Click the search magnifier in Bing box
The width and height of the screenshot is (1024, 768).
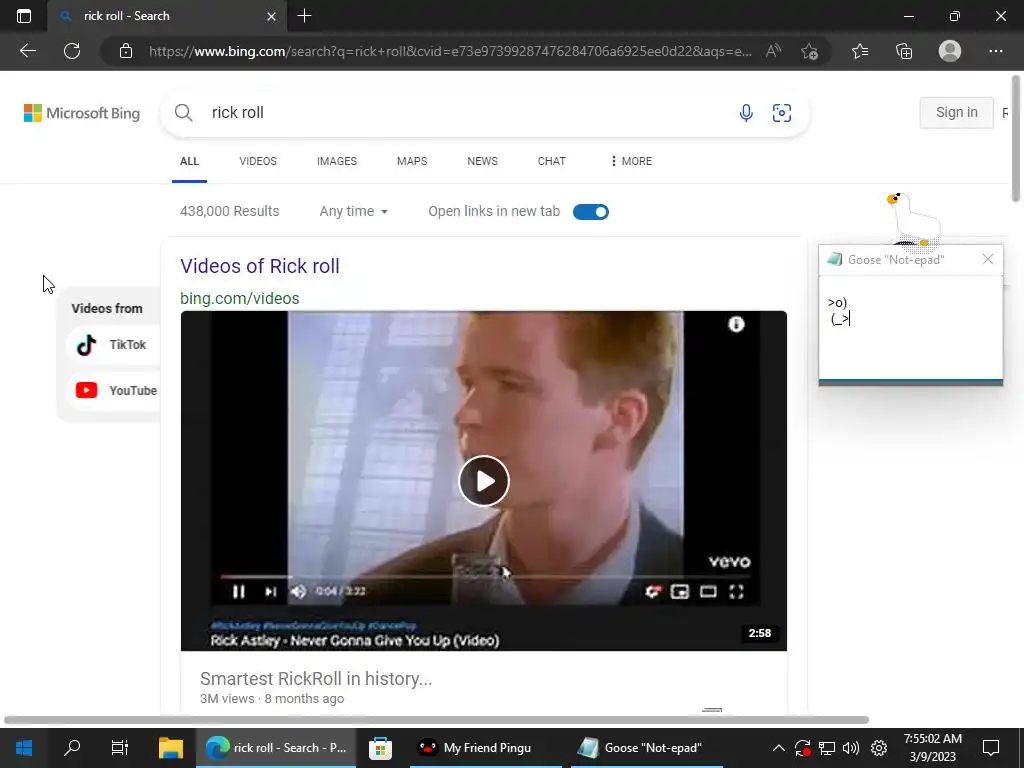tap(184, 113)
